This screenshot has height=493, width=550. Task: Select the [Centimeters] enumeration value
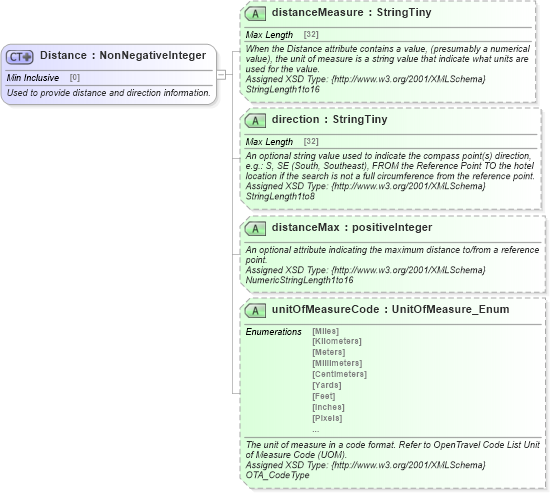[340, 374]
